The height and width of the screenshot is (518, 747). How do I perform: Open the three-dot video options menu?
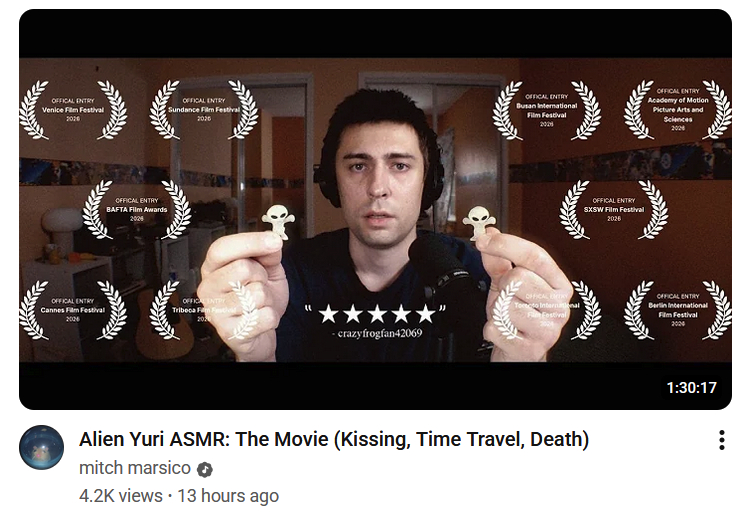pos(722,440)
